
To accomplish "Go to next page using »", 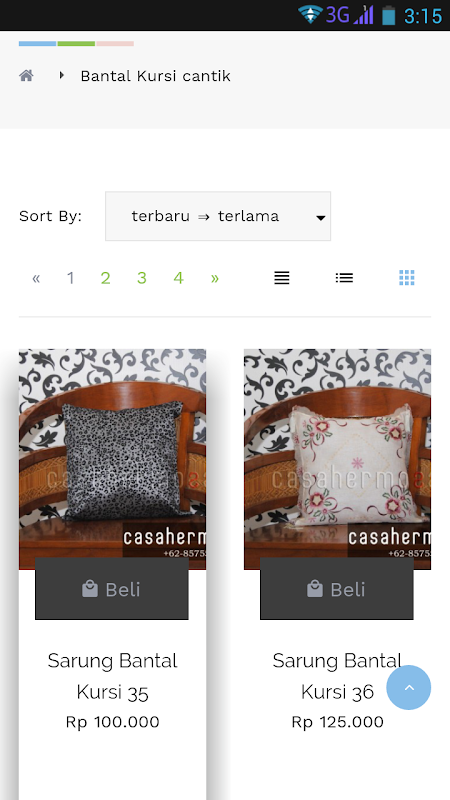I will click(215, 278).
